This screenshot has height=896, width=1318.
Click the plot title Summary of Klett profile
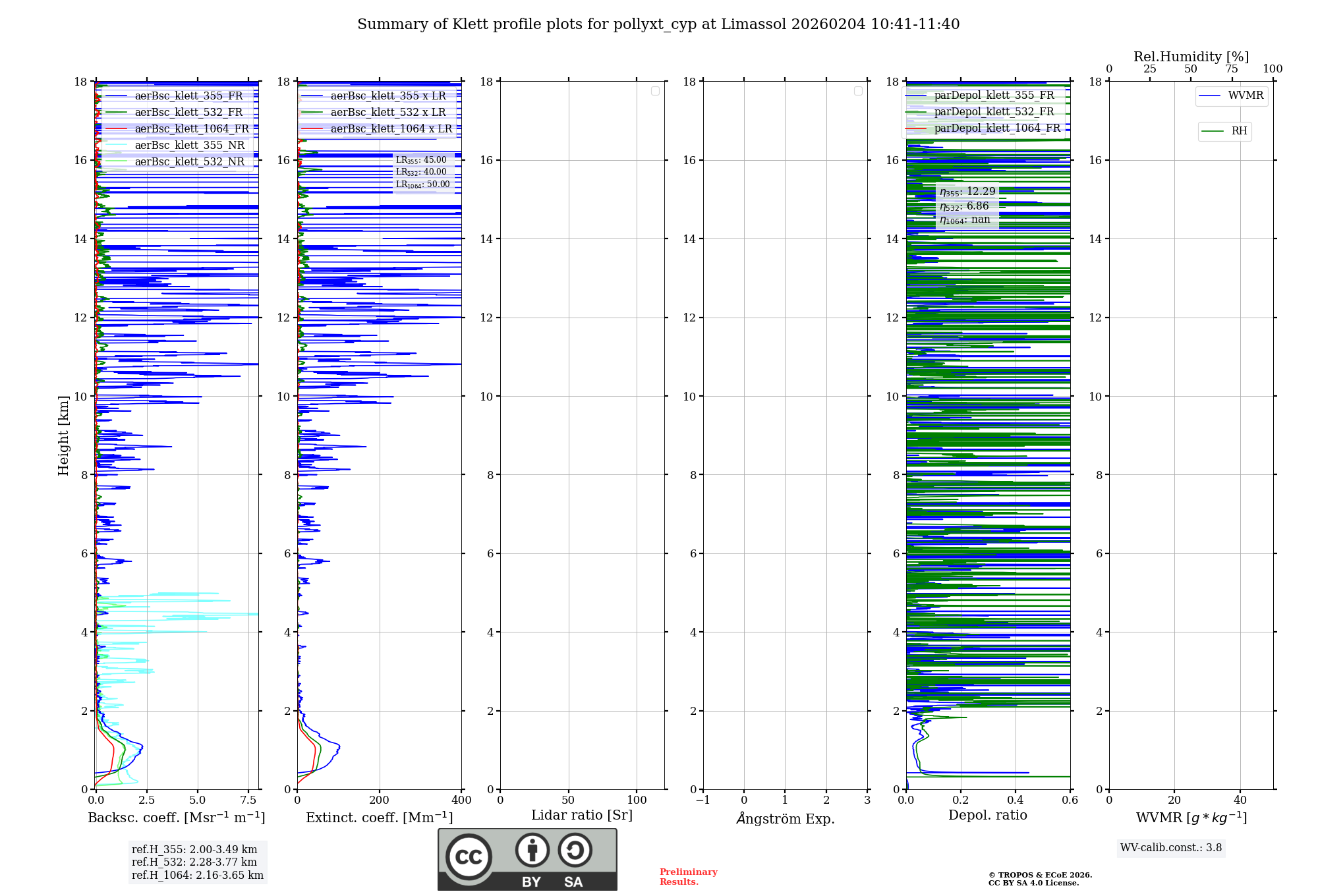658,24
